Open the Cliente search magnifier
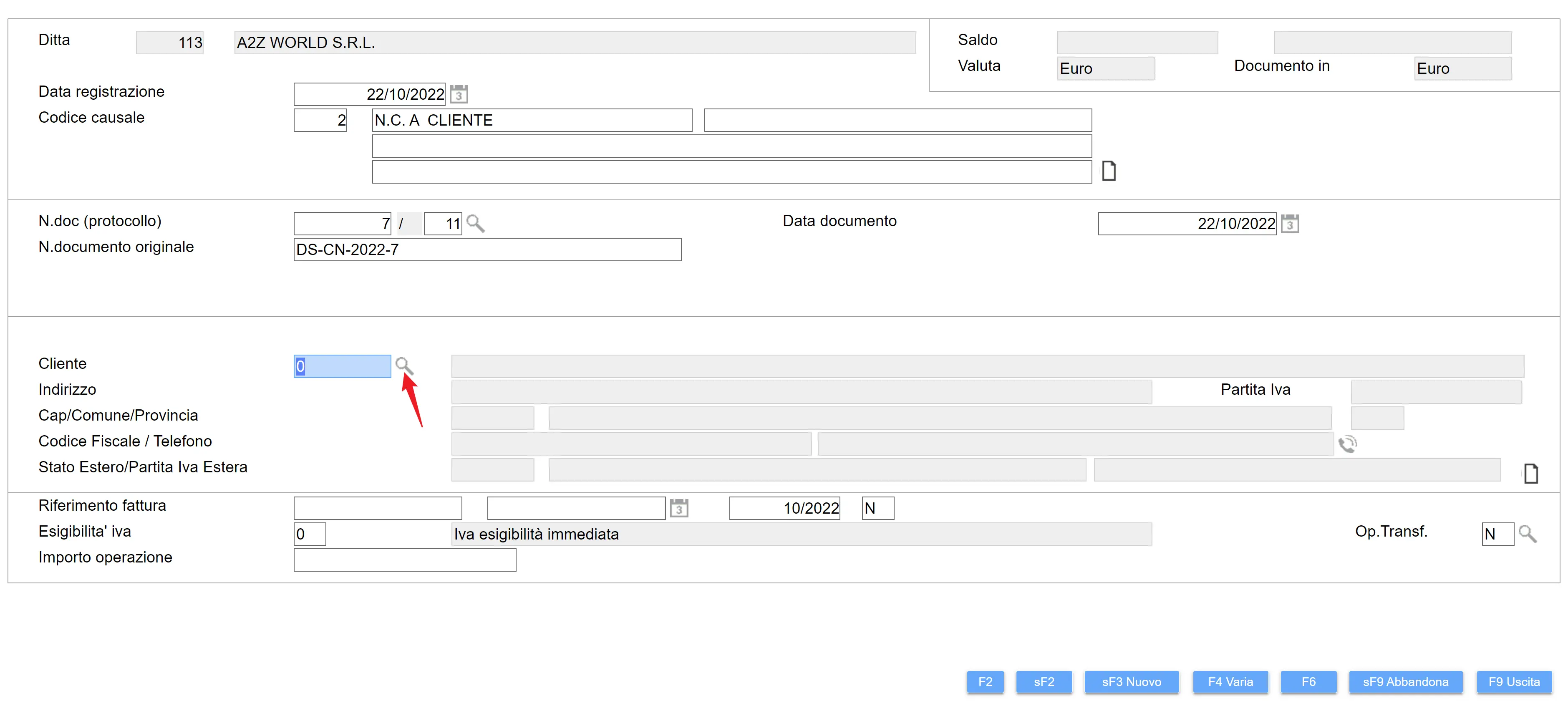This screenshot has width=1568, height=701. coord(403,365)
